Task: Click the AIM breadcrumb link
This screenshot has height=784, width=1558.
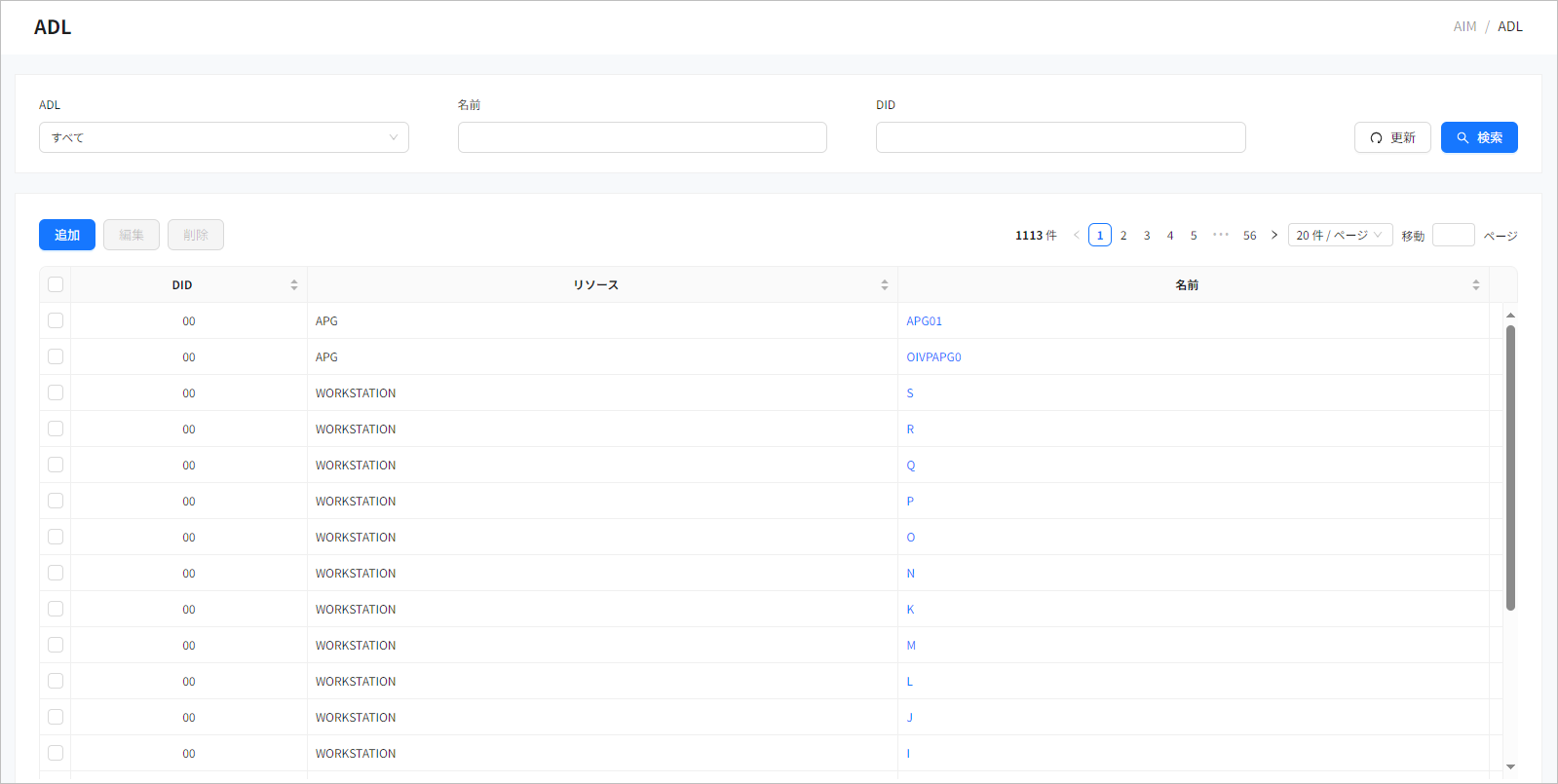Action: 1463,26
